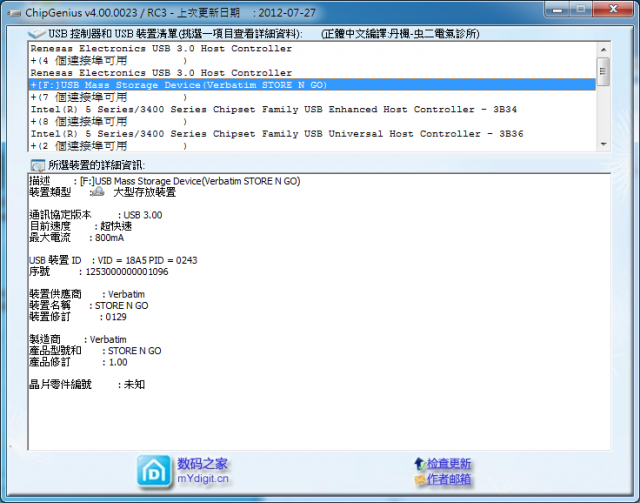The height and width of the screenshot is (503, 640).
Task: Click the device list scrollbar thumb
Action: (604, 71)
